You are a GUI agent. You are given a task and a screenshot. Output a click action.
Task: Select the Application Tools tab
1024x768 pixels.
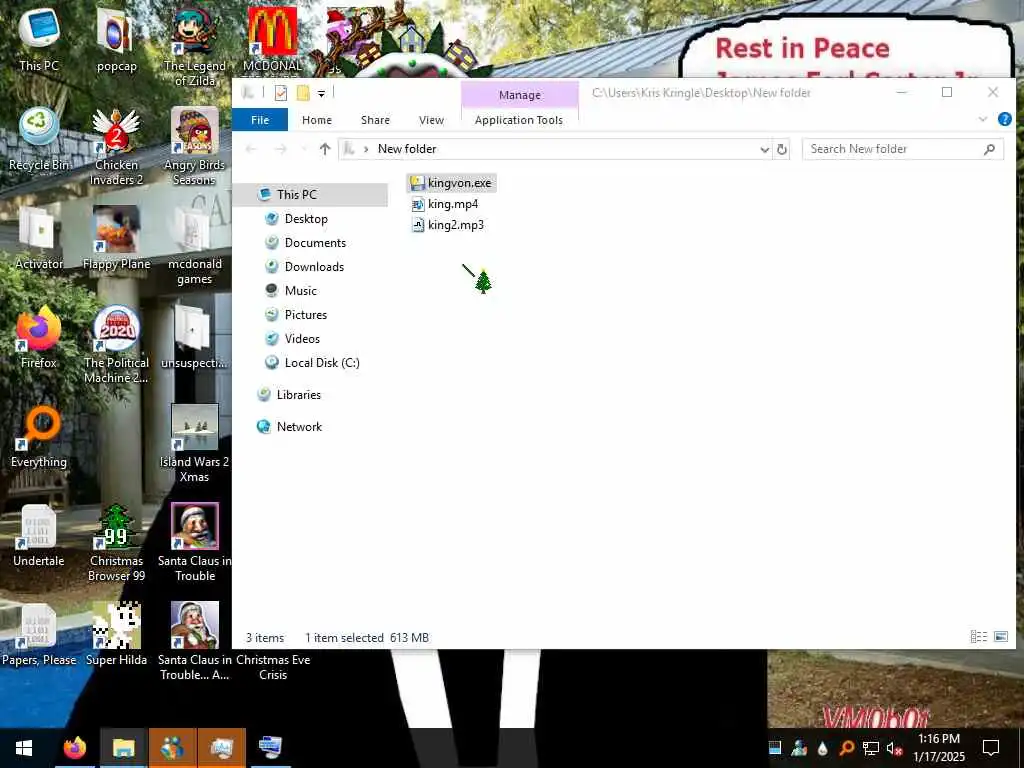pos(519,120)
